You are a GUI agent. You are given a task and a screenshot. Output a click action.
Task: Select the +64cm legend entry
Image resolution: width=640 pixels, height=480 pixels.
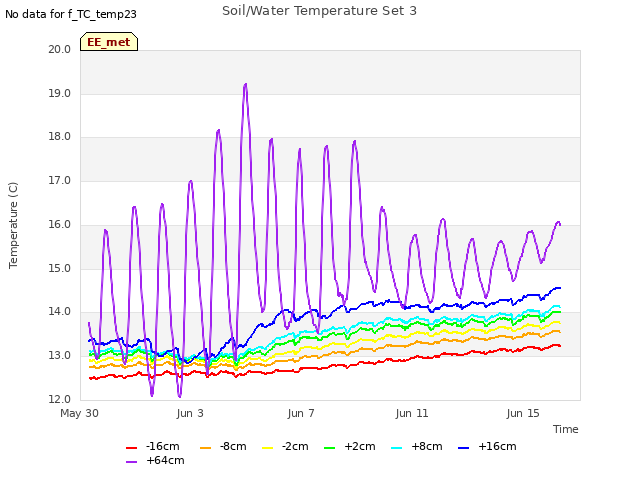[x=155, y=460]
